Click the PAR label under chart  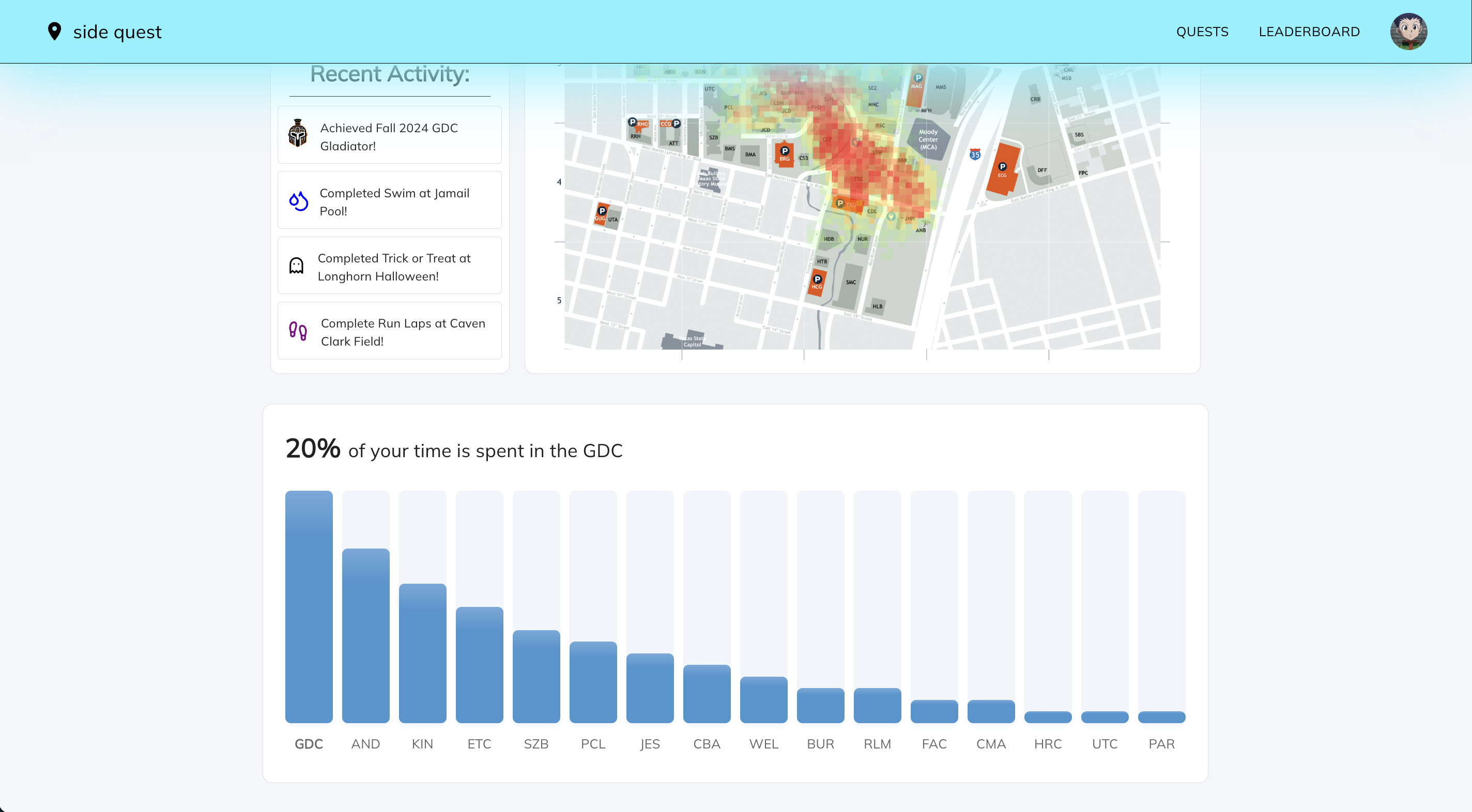coord(1161,744)
